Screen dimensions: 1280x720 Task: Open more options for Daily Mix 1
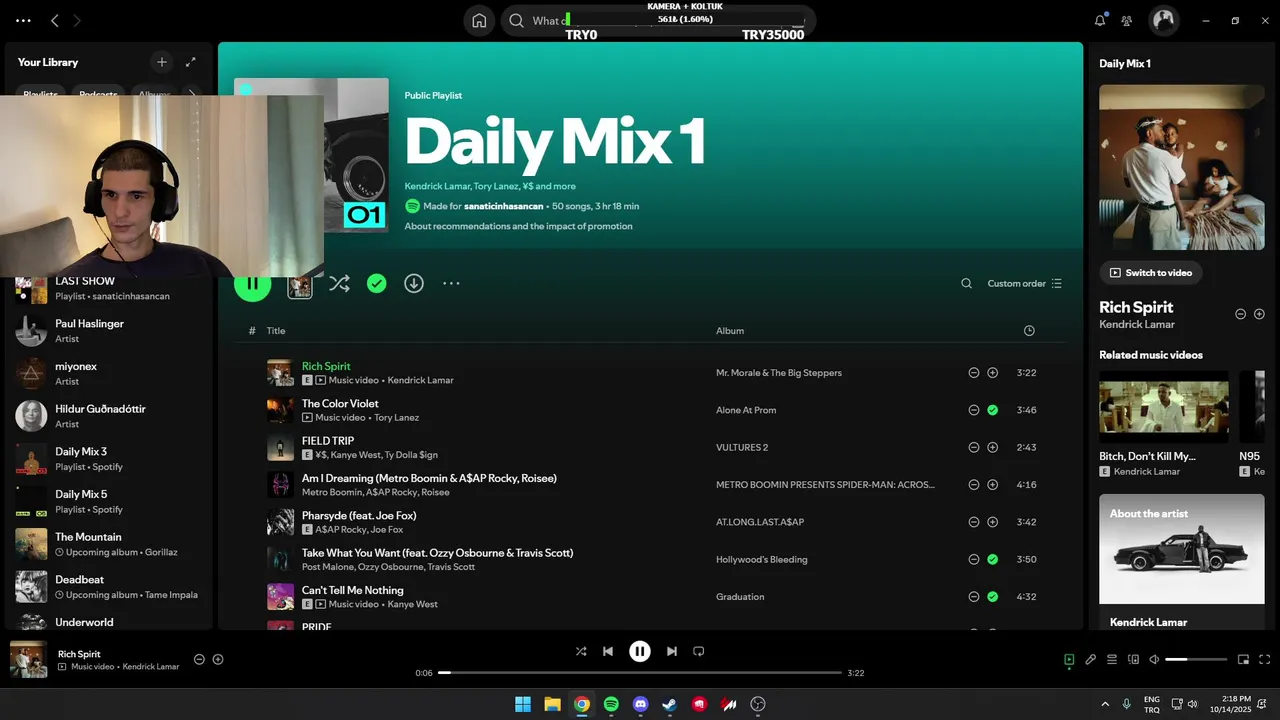(x=451, y=284)
